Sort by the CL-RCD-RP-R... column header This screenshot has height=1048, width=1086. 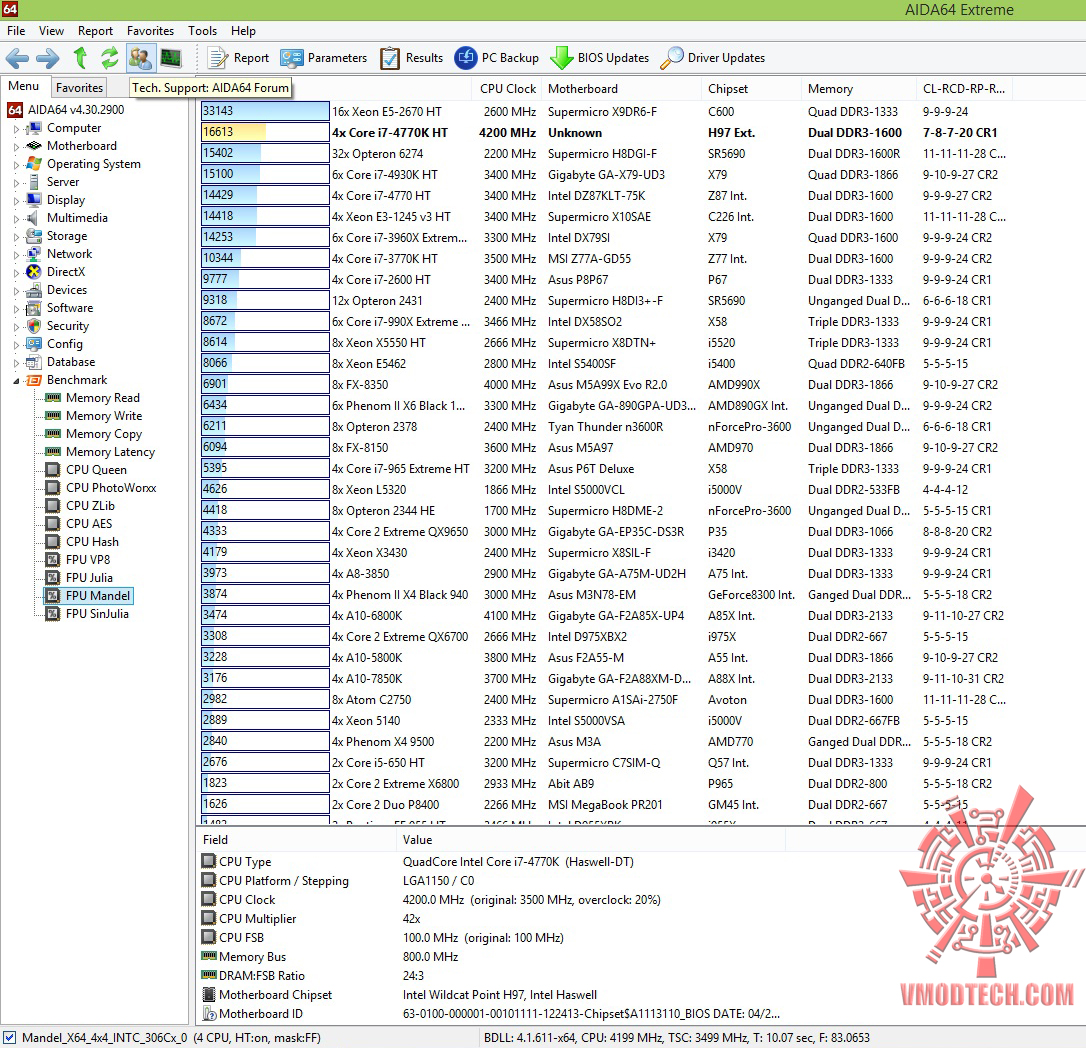pyautogui.click(x=964, y=89)
